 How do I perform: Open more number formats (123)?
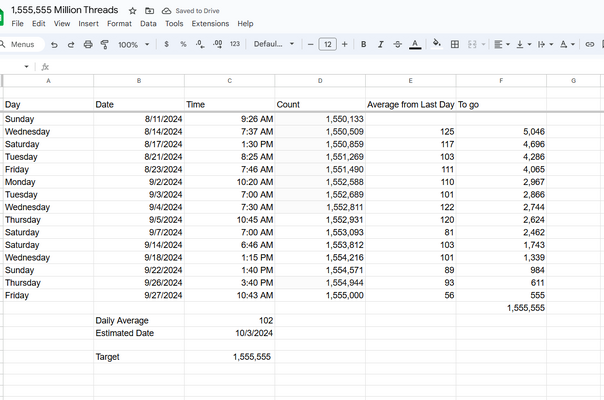pos(235,44)
